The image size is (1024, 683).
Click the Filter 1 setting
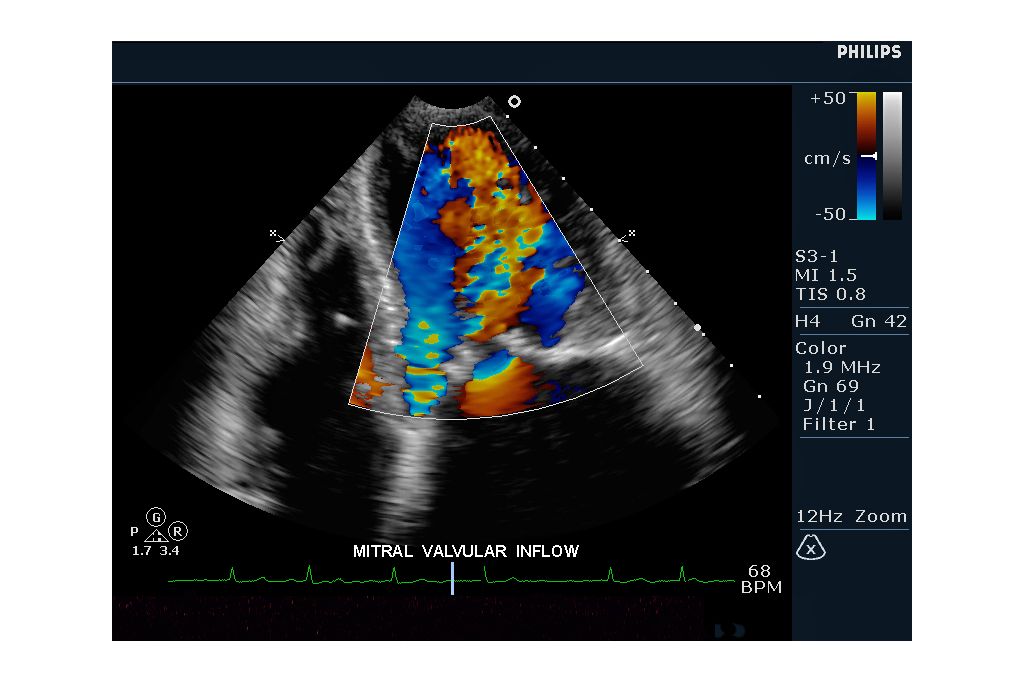[838, 424]
